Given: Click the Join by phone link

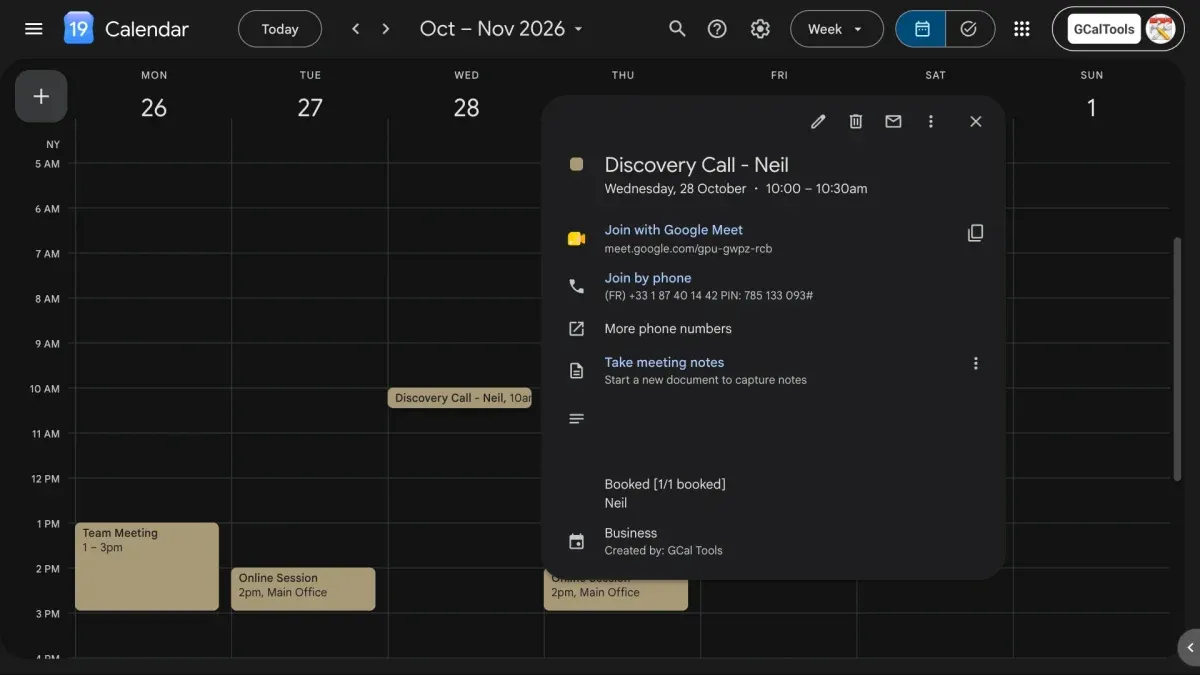Looking at the screenshot, I should tap(647, 278).
